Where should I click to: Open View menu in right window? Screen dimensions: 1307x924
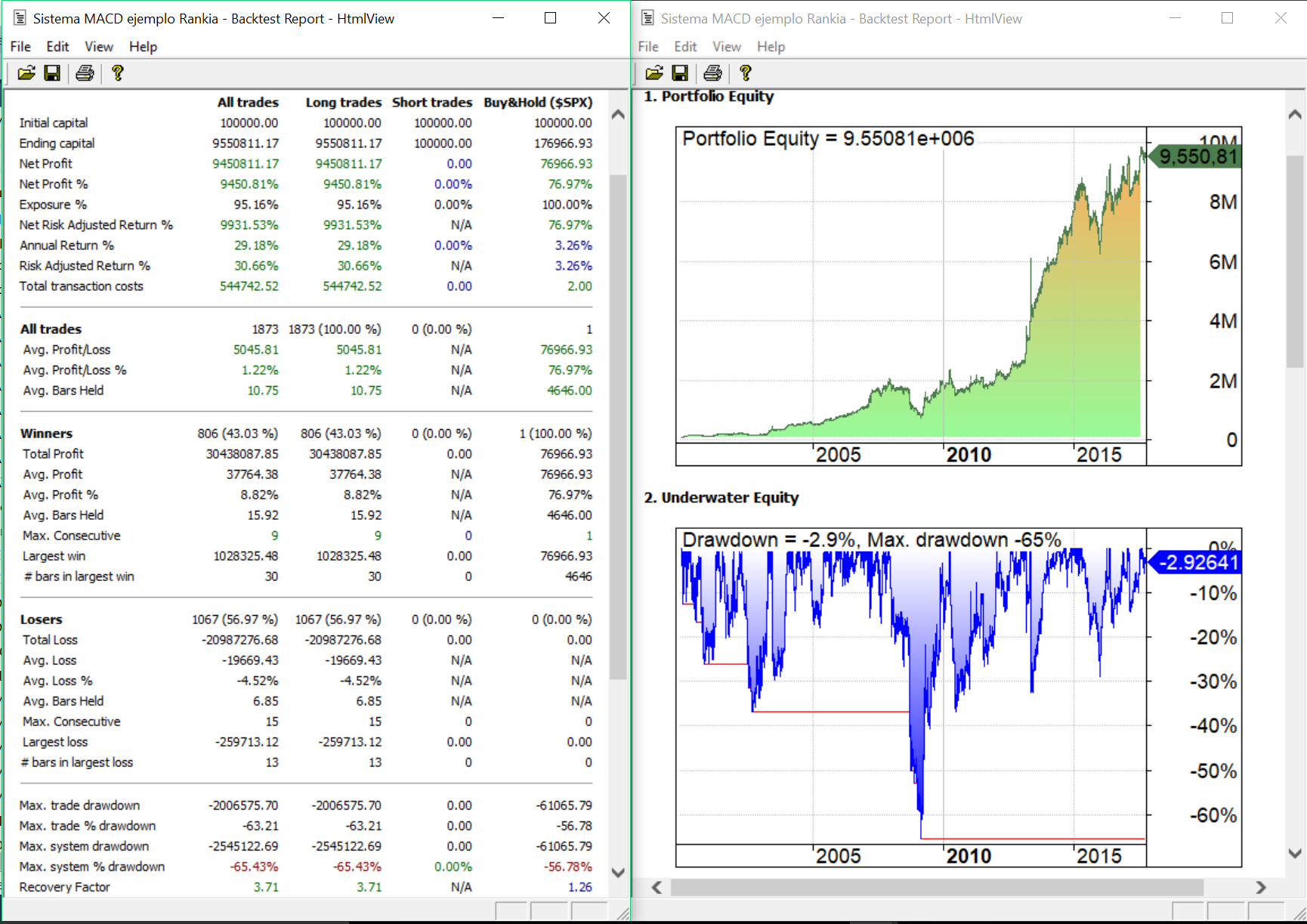[726, 47]
